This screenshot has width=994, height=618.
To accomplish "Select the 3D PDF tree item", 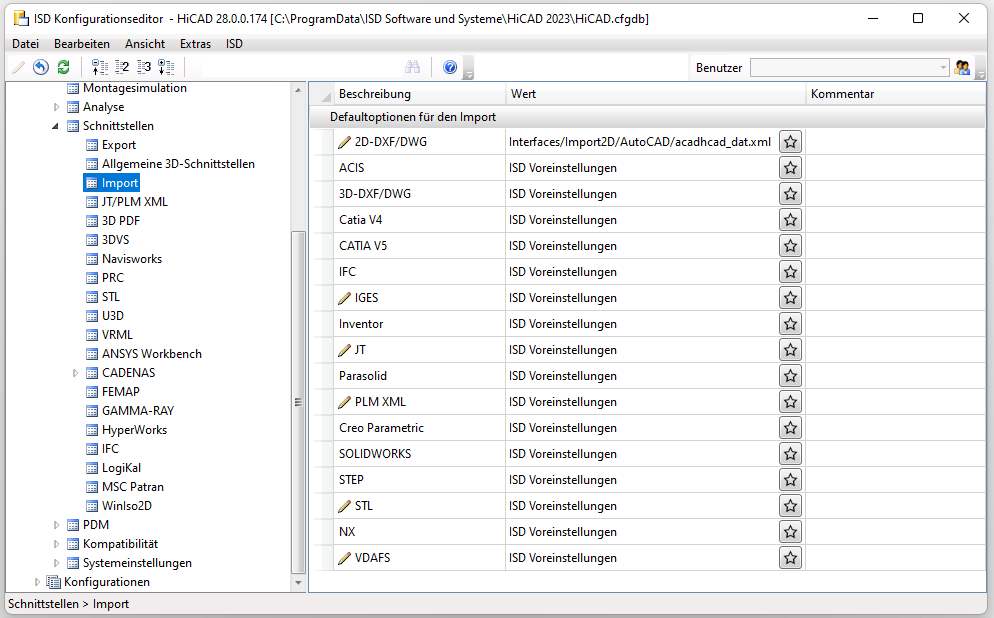I will point(120,221).
